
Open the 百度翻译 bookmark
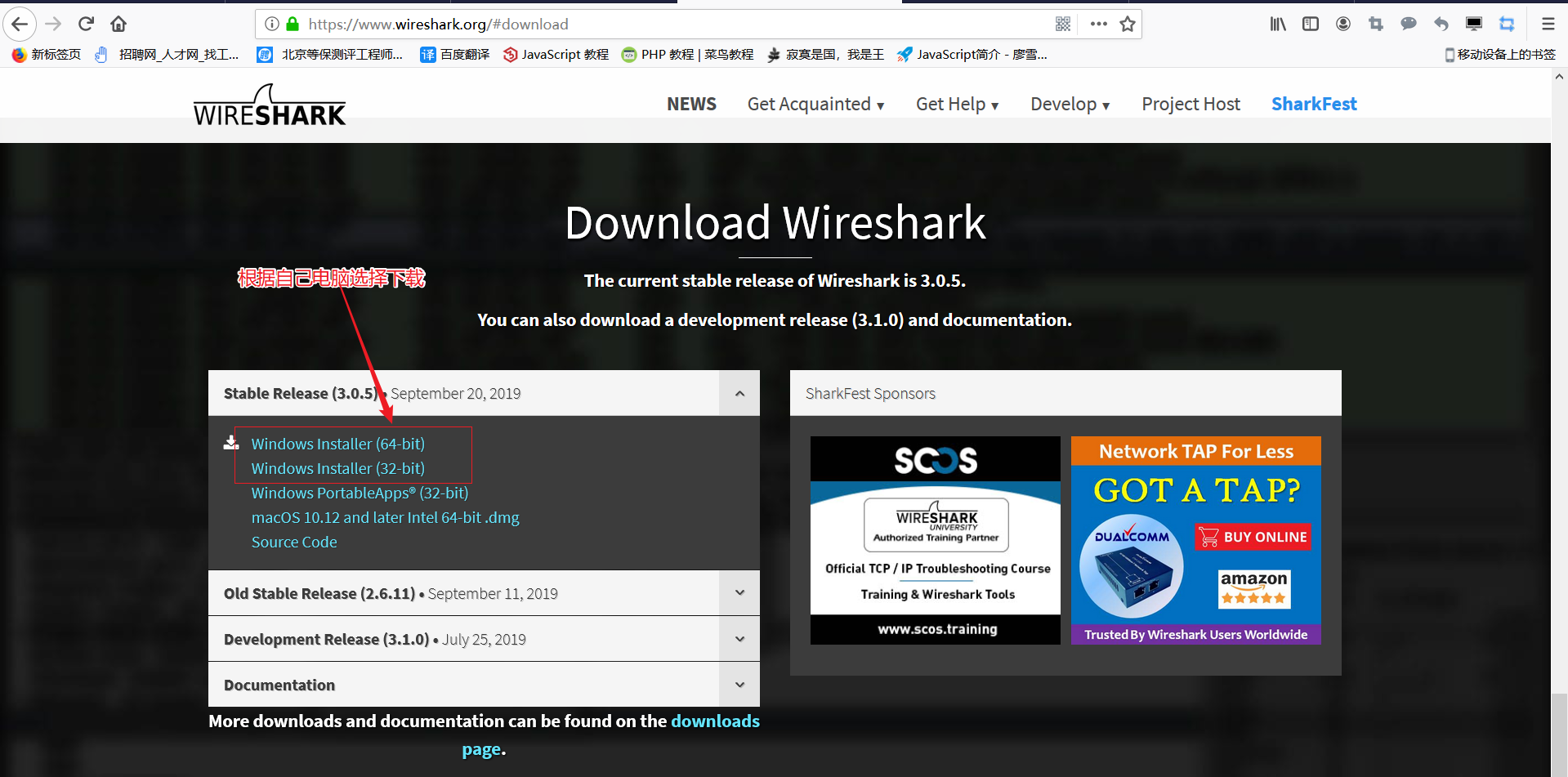point(454,54)
